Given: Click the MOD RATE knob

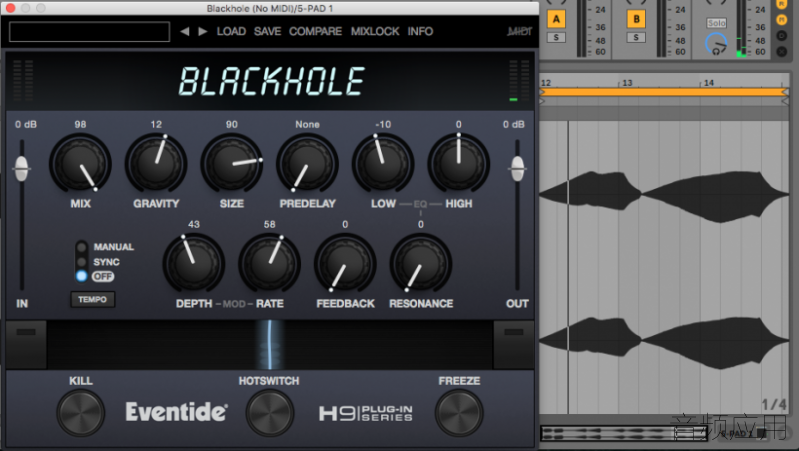Looking at the screenshot, I should pyautogui.click(x=270, y=264).
